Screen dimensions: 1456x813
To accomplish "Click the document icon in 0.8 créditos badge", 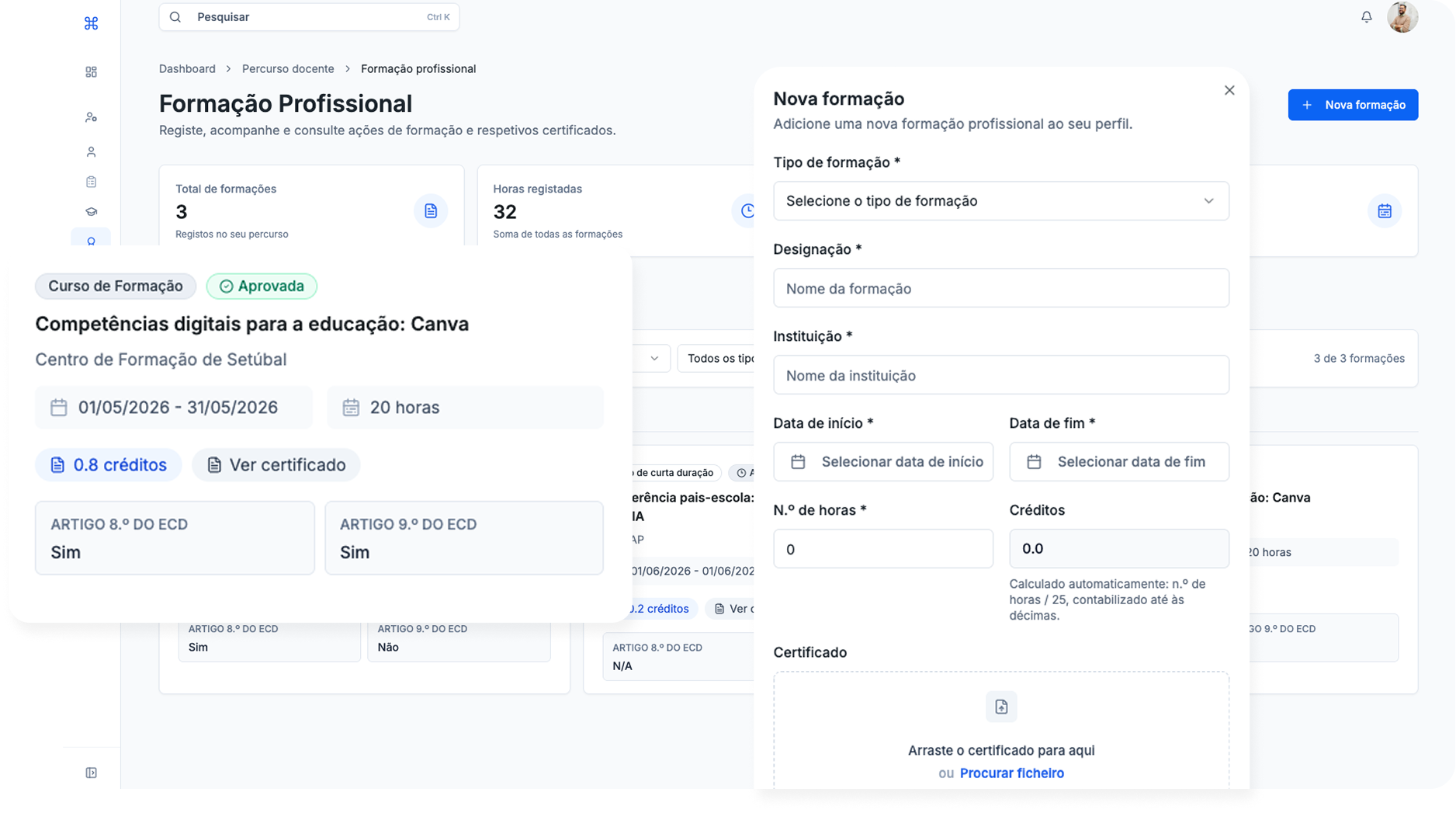I will point(57,465).
